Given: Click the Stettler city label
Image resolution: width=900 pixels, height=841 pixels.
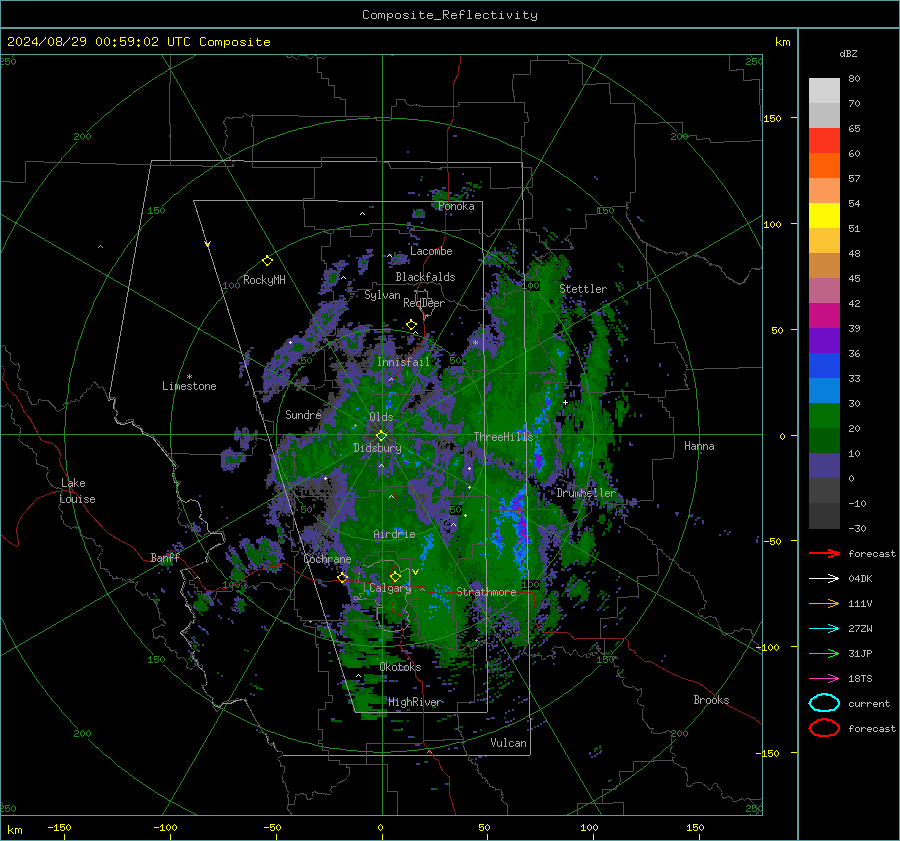Looking at the screenshot, I should (583, 289).
